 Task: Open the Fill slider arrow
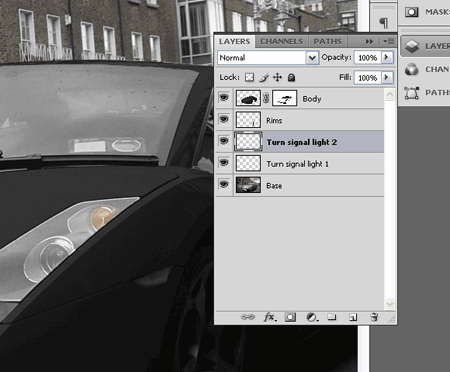pyautogui.click(x=387, y=78)
